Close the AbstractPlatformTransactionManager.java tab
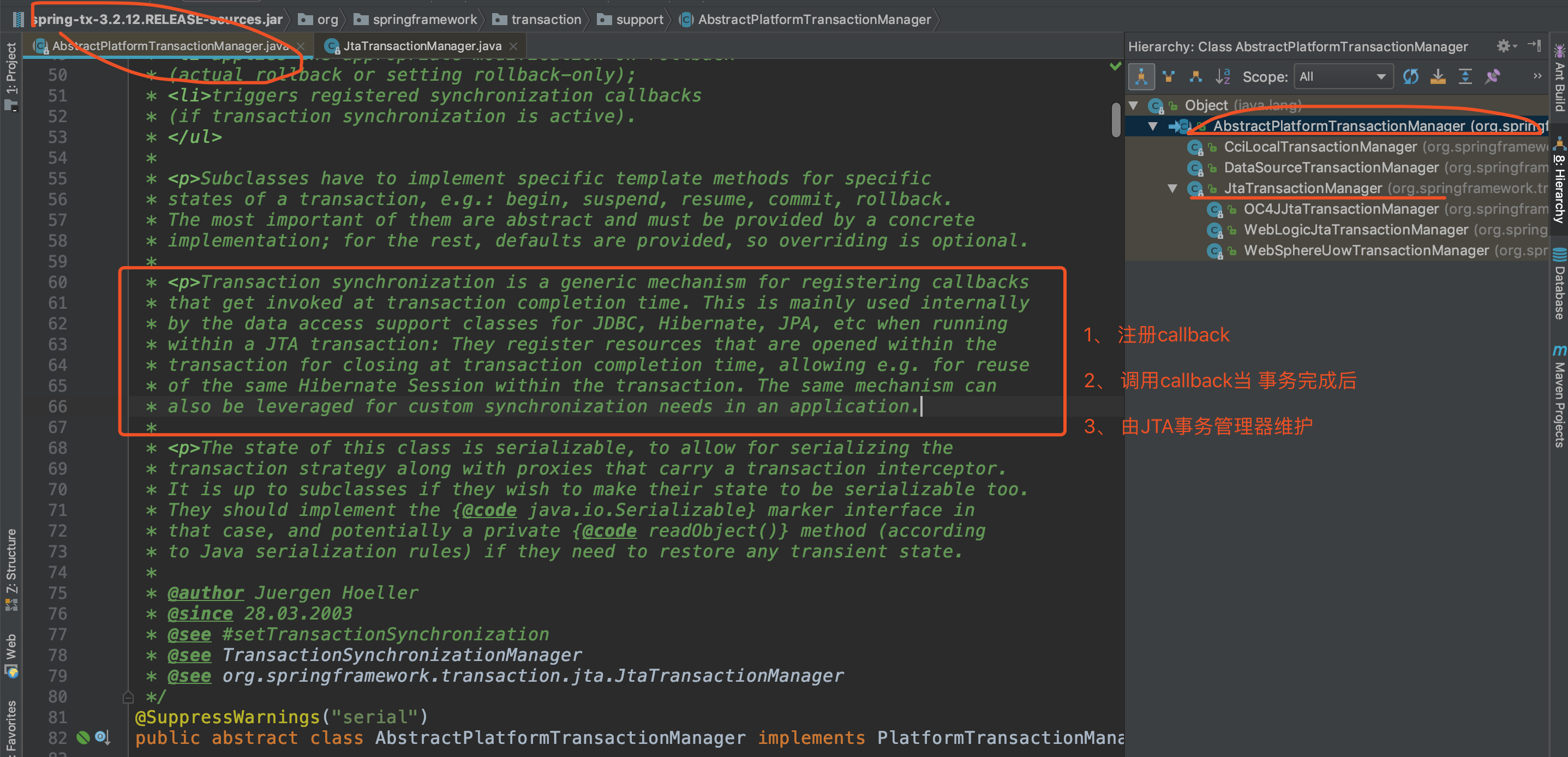 pos(301,46)
